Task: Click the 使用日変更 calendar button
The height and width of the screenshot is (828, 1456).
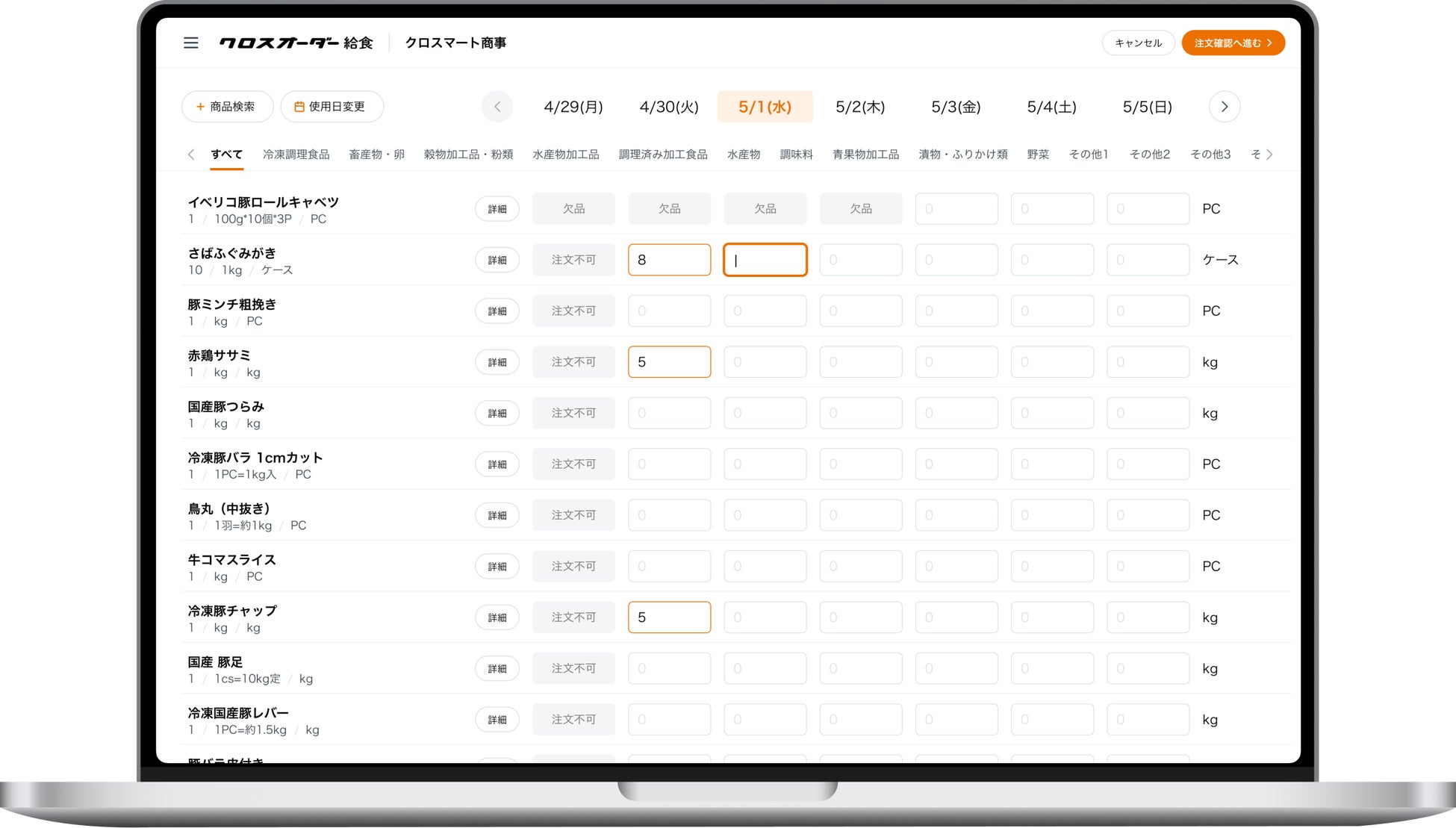Action: (x=332, y=107)
